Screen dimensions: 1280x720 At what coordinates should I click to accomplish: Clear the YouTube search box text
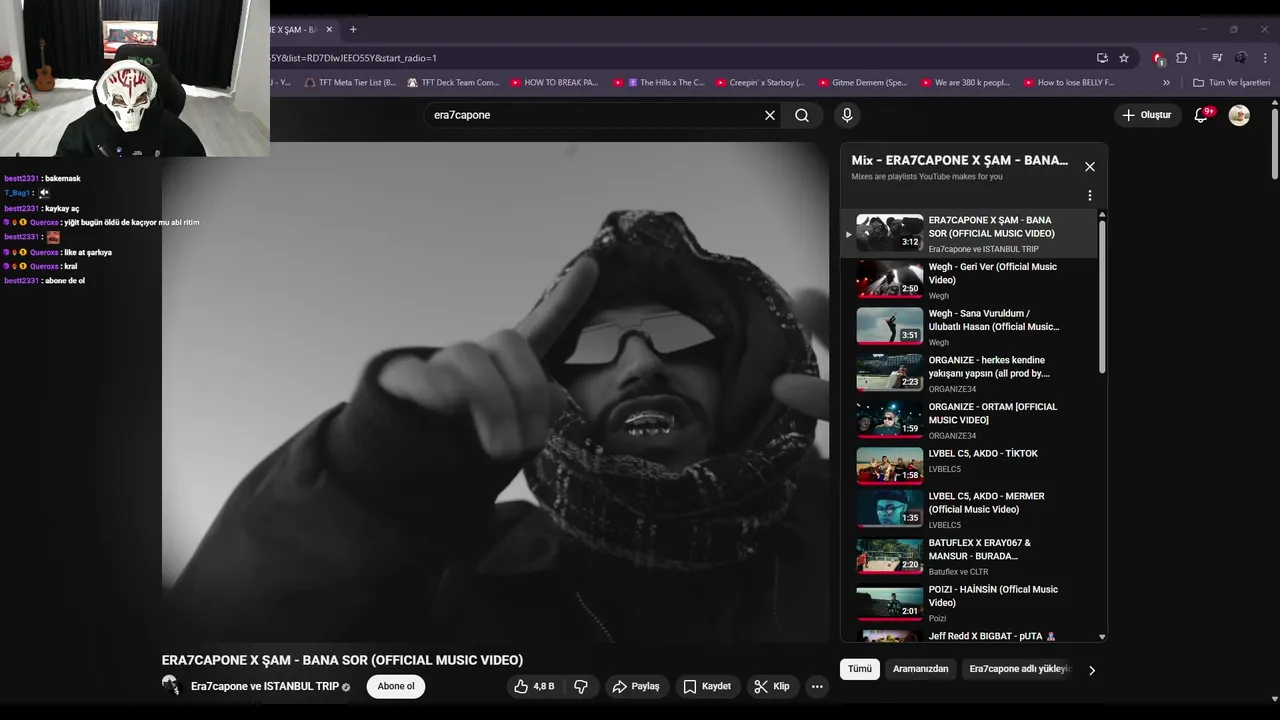[x=770, y=115]
